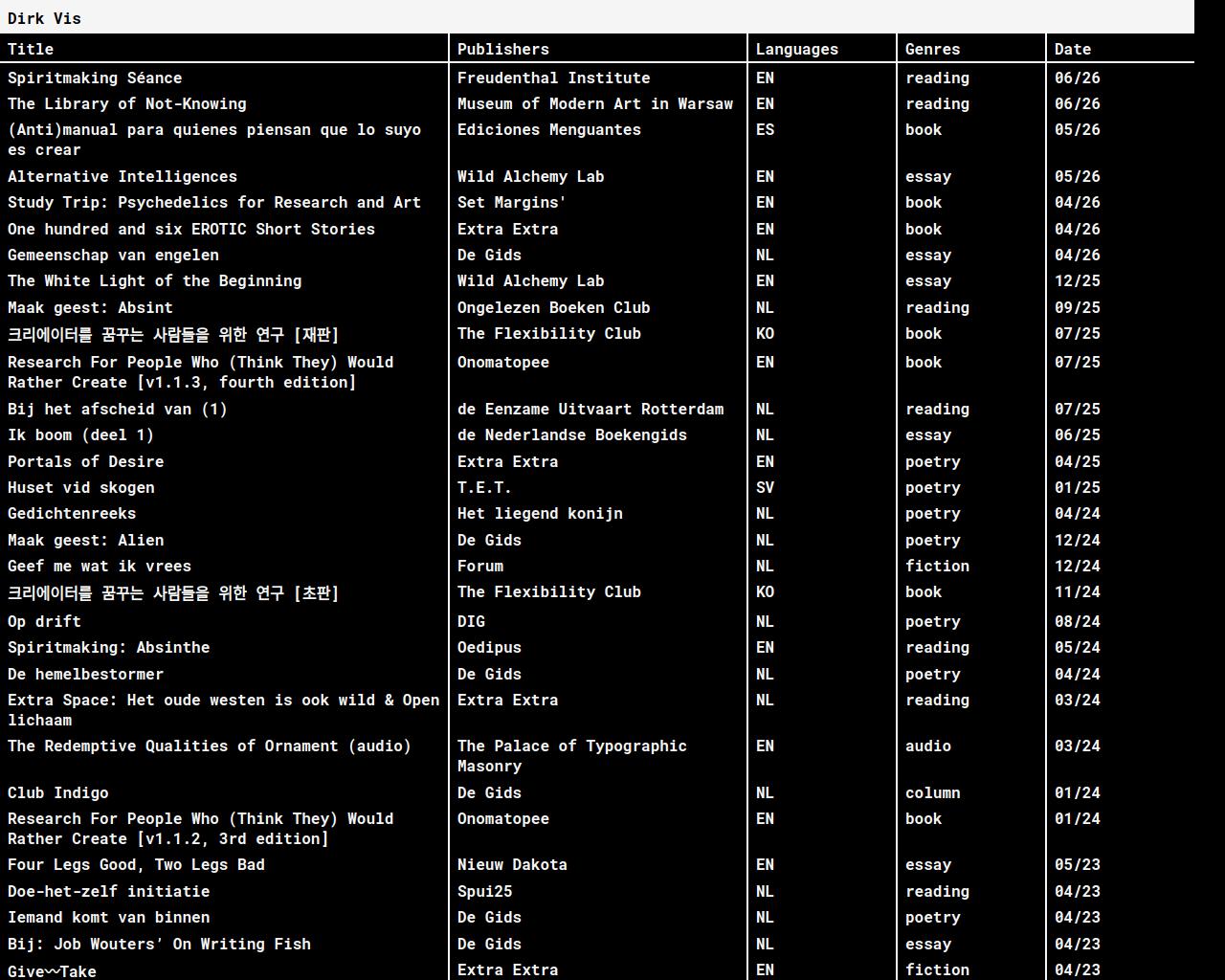Open Doe-het-zelf initiatie entry
Image resolution: width=1225 pixels, height=980 pixels.
coord(108,891)
